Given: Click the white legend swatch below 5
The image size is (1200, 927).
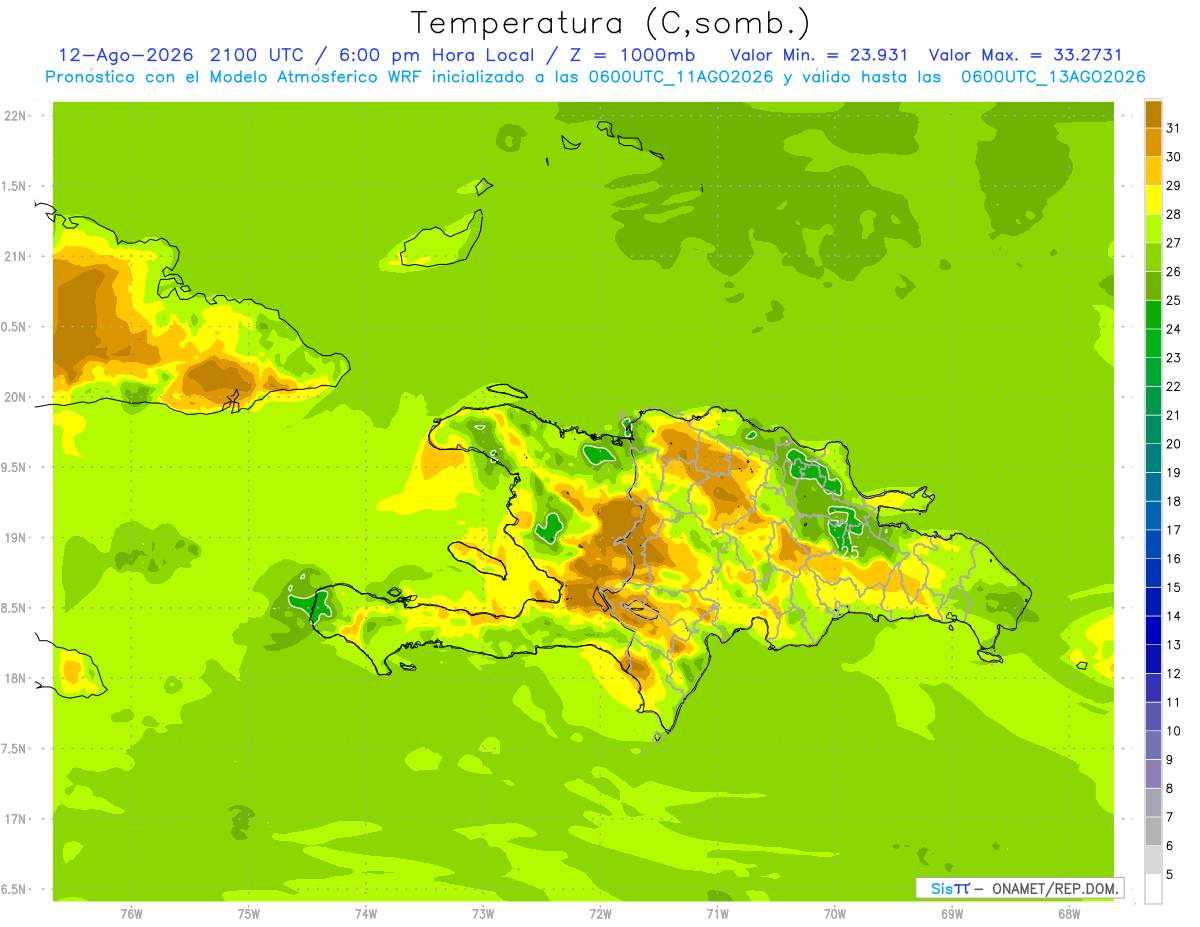Looking at the screenshot, I should point(1153,889).
